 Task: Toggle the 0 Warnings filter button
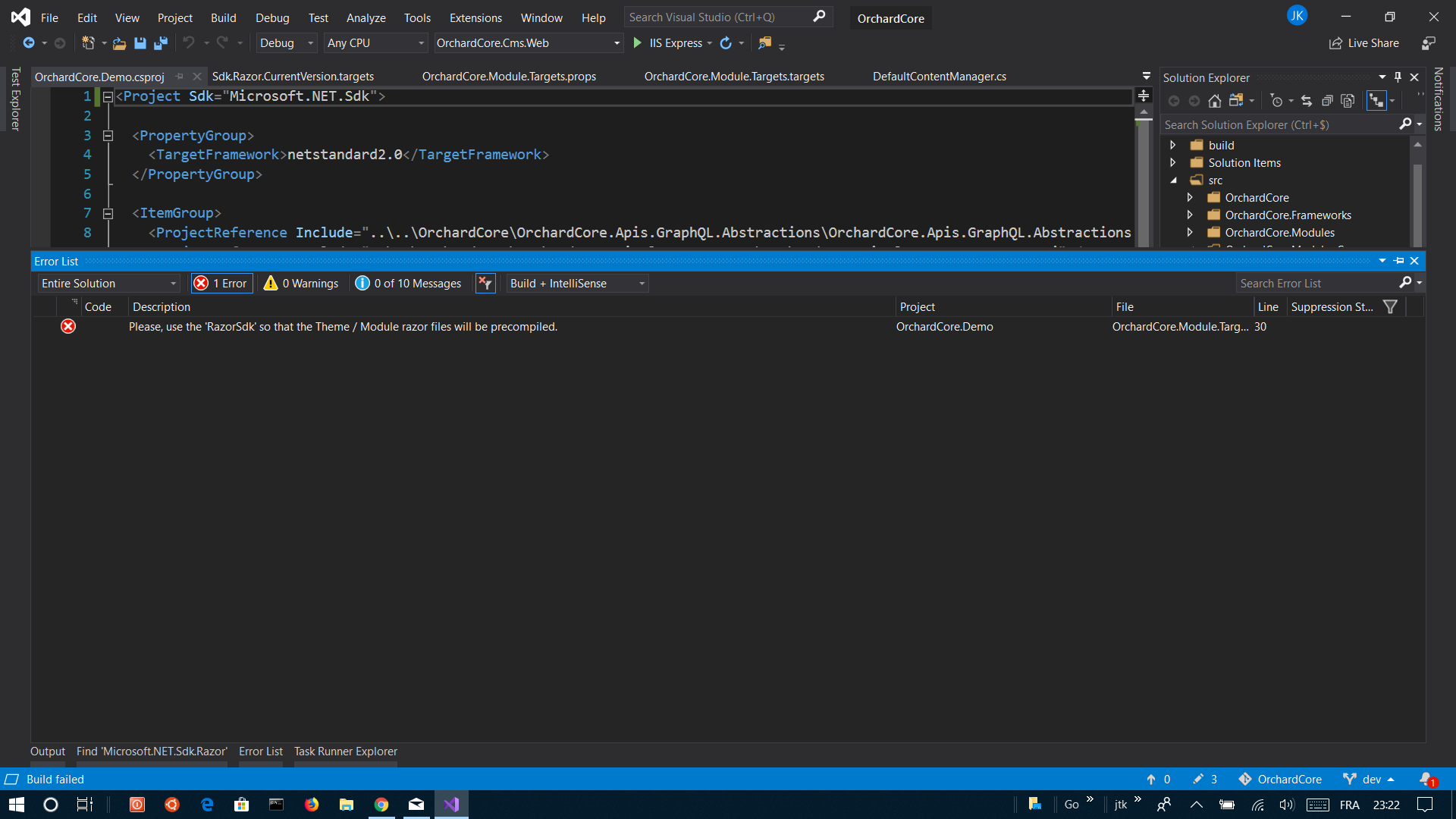click(302, 284)
